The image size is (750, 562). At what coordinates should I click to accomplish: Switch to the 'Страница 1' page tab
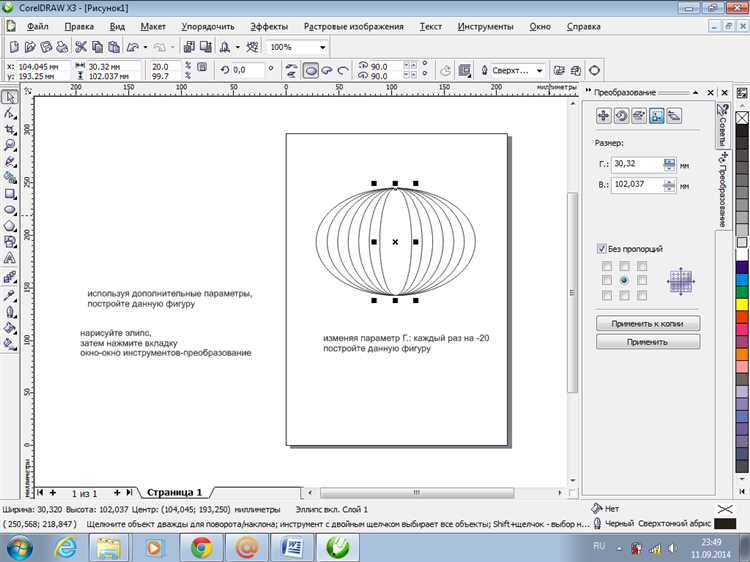(x=175, y=493)
